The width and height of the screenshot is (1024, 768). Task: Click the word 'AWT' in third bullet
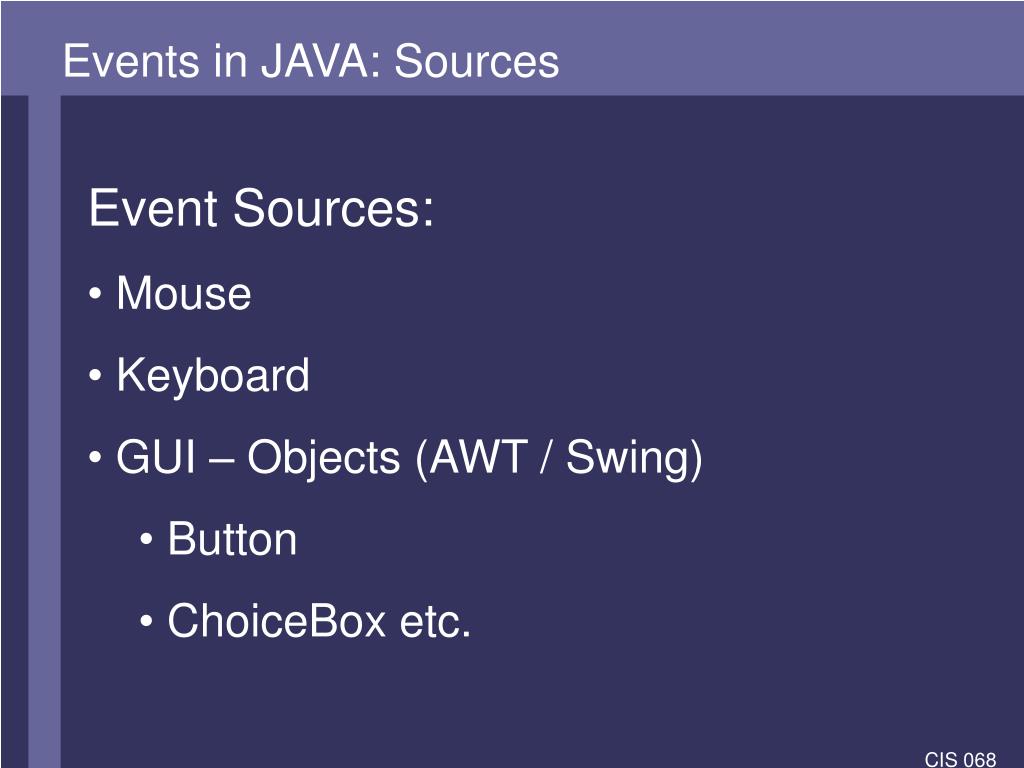(479, 456)
